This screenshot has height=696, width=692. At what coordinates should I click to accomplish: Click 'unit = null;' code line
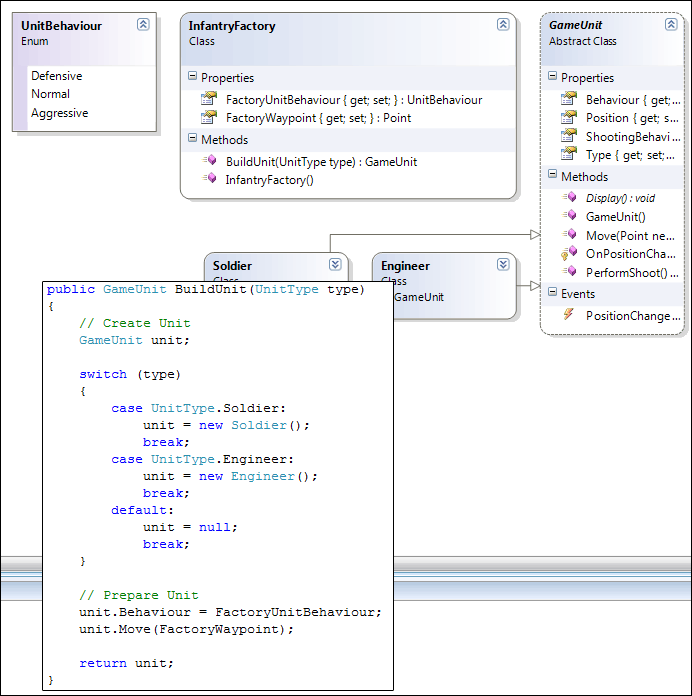[190, 527]
